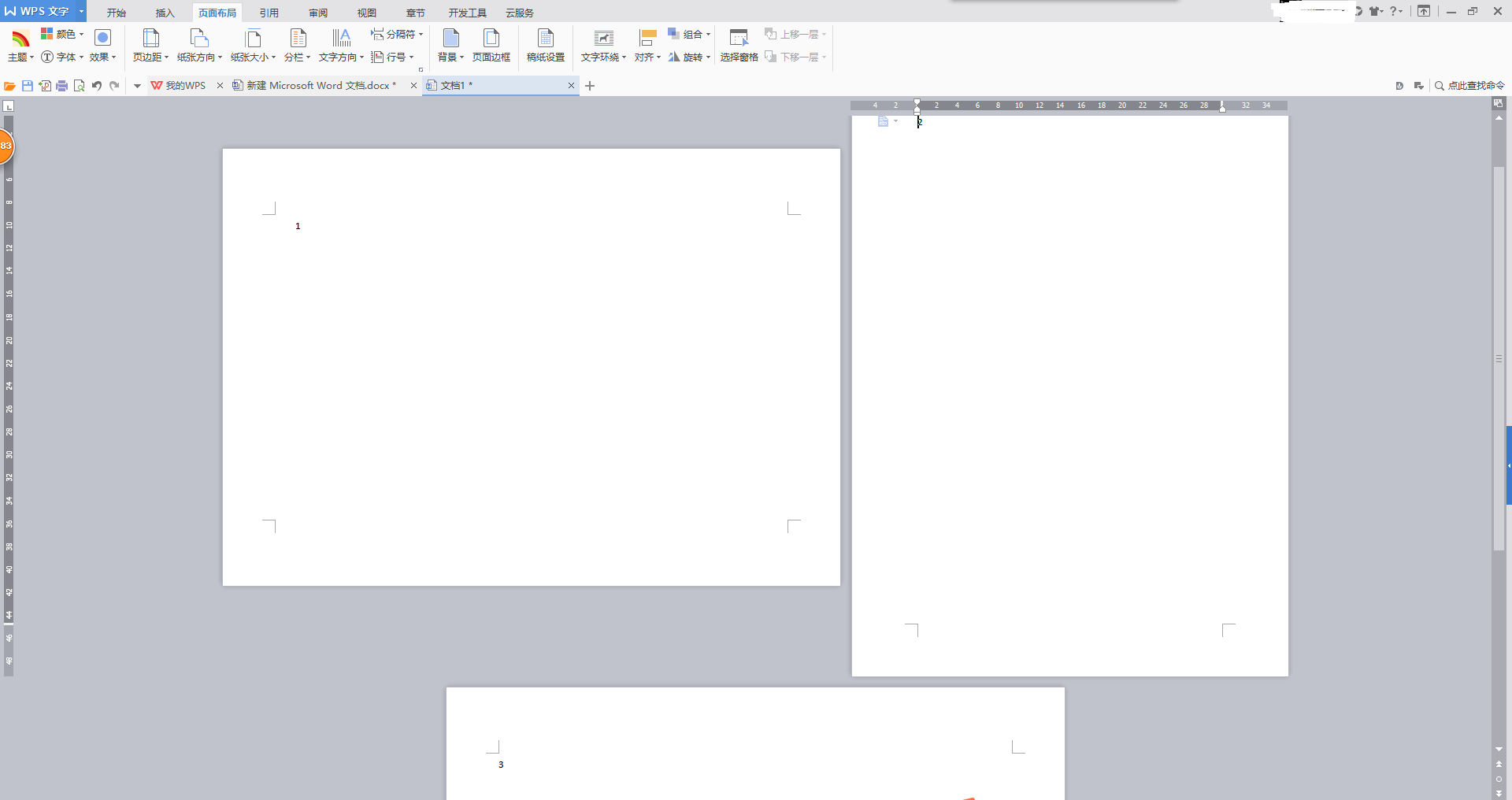Click the 纸张方向 page orientation icon
The height and width of the screenshot is (800, 1512).
199,38
